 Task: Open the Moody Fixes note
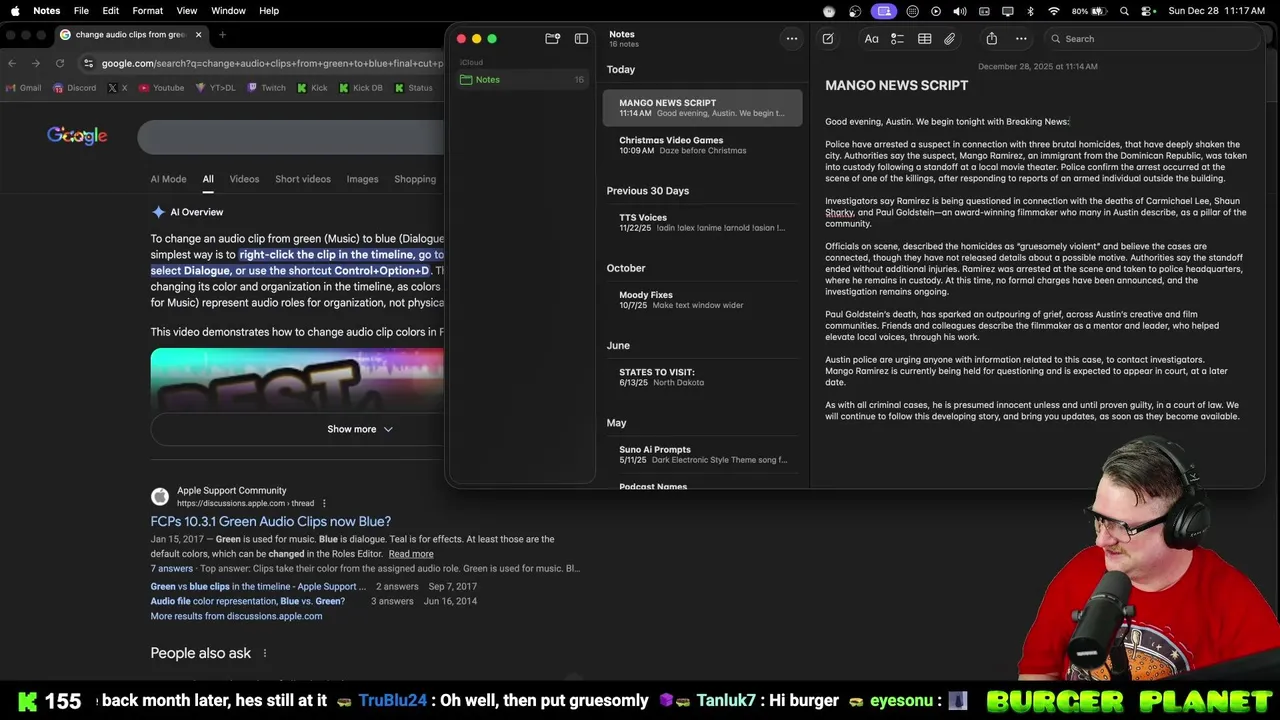[702, 300]
